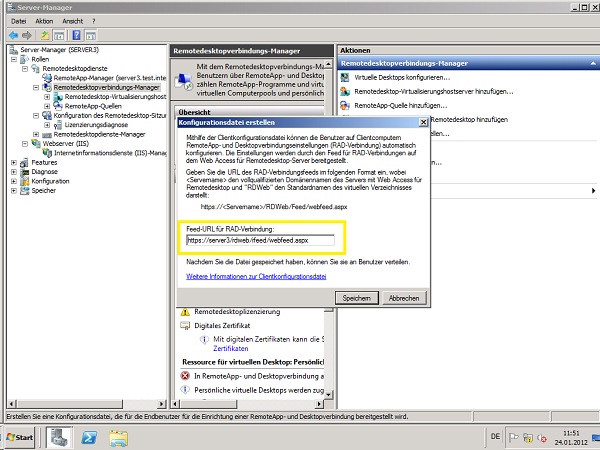Open Weitere Informationen zur Clientkonfigurationsdatei link
Image resolution: width=600 pixels, height=450 pixels.
point(256,276)
